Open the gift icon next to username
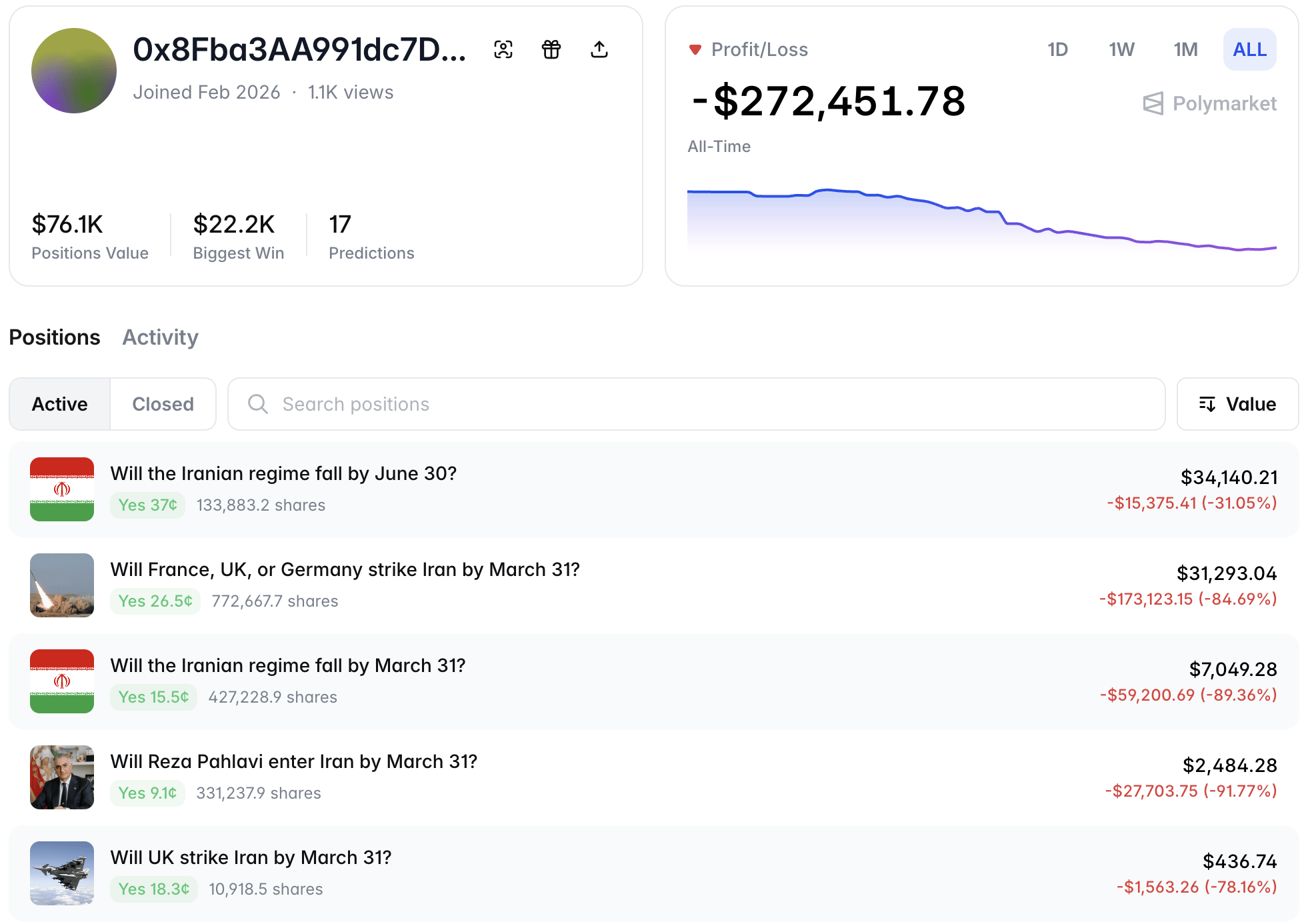 tap(551, 49)
